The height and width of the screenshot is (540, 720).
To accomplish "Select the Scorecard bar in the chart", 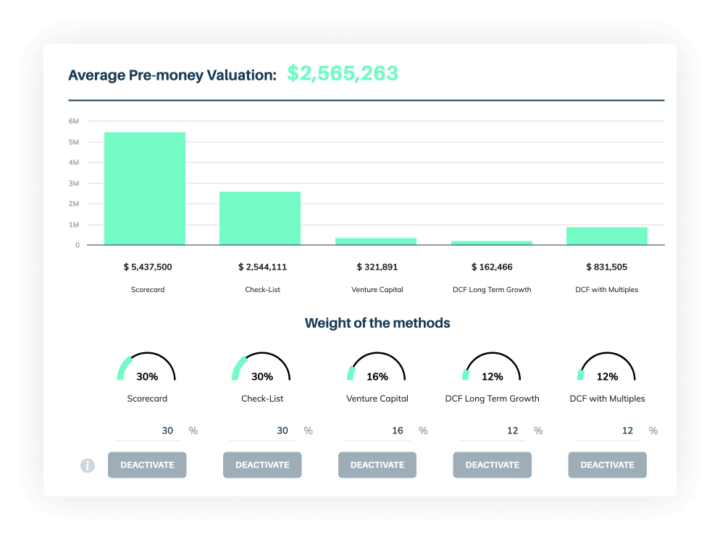I will pyautogui.click(x=145, y=189).
